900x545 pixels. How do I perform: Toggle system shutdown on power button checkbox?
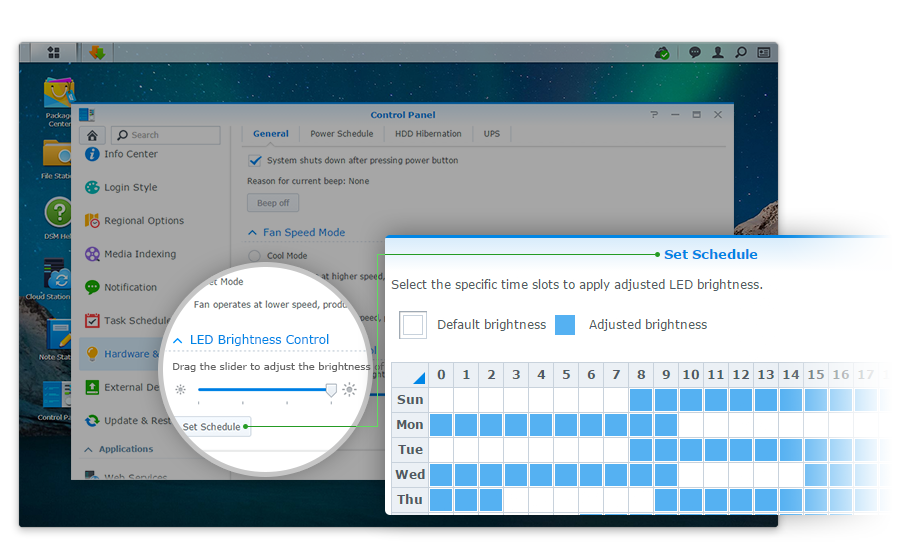pos(255,160)
